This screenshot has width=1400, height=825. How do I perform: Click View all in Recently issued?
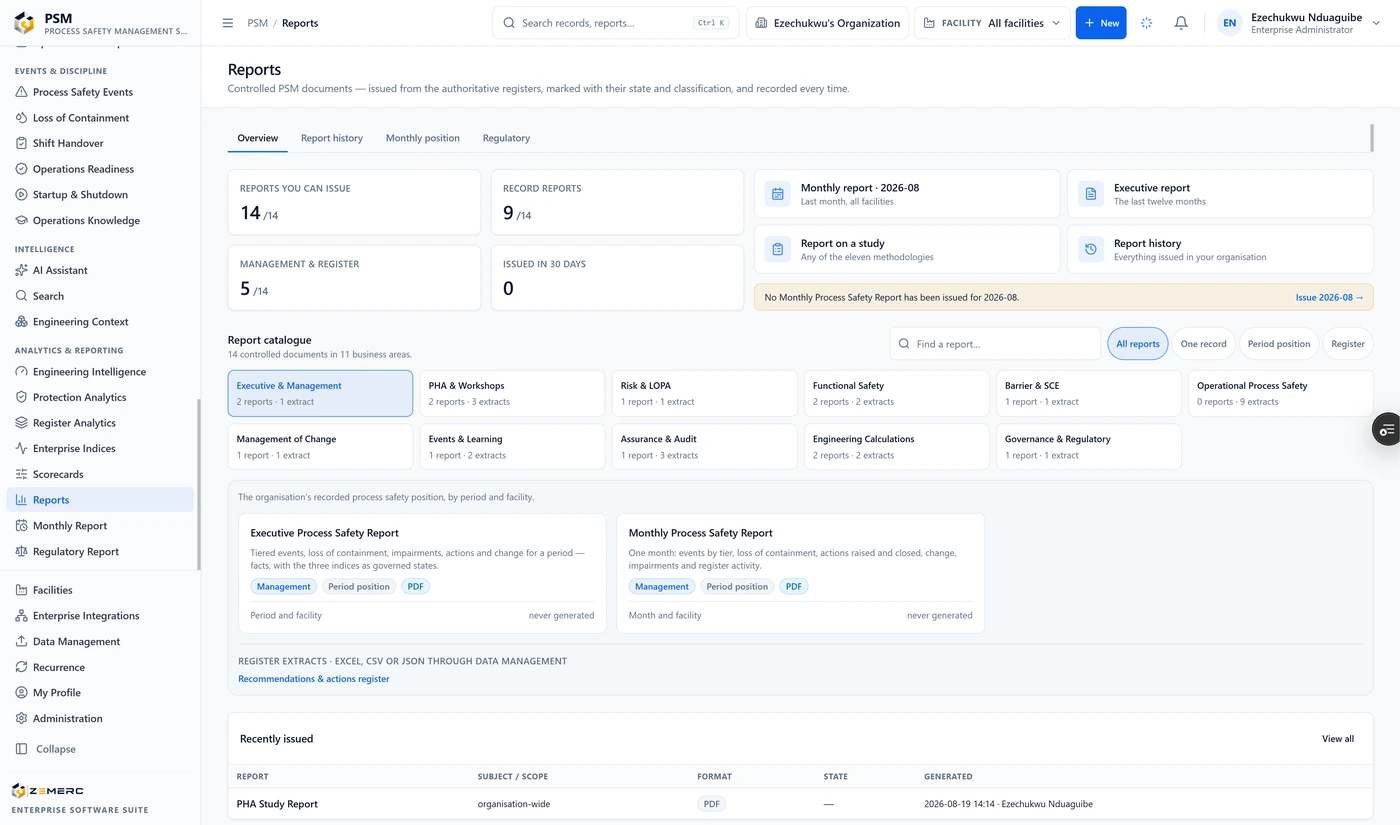point(1338,739)
